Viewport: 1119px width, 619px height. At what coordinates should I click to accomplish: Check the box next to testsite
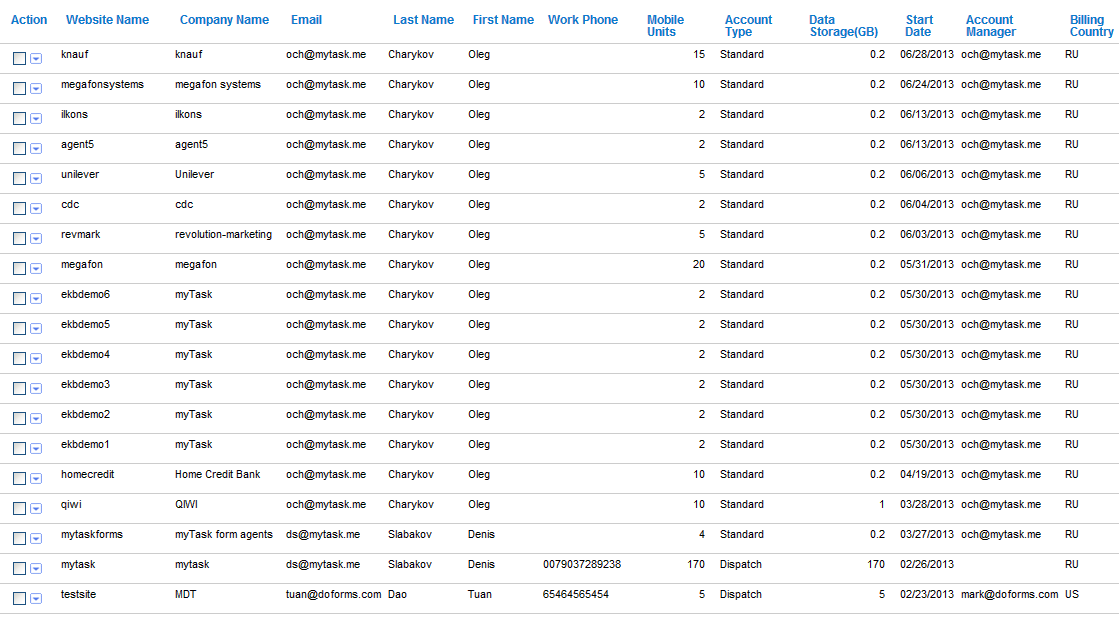(x=19, y=599)
